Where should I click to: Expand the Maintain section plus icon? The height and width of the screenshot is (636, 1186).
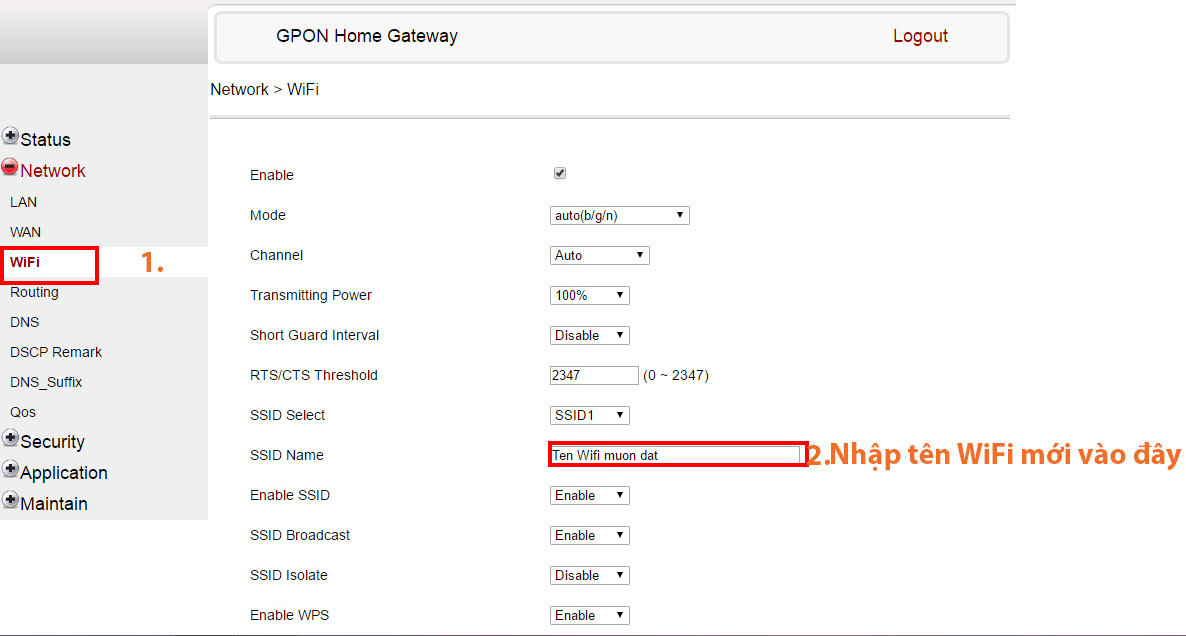(11, 500)
